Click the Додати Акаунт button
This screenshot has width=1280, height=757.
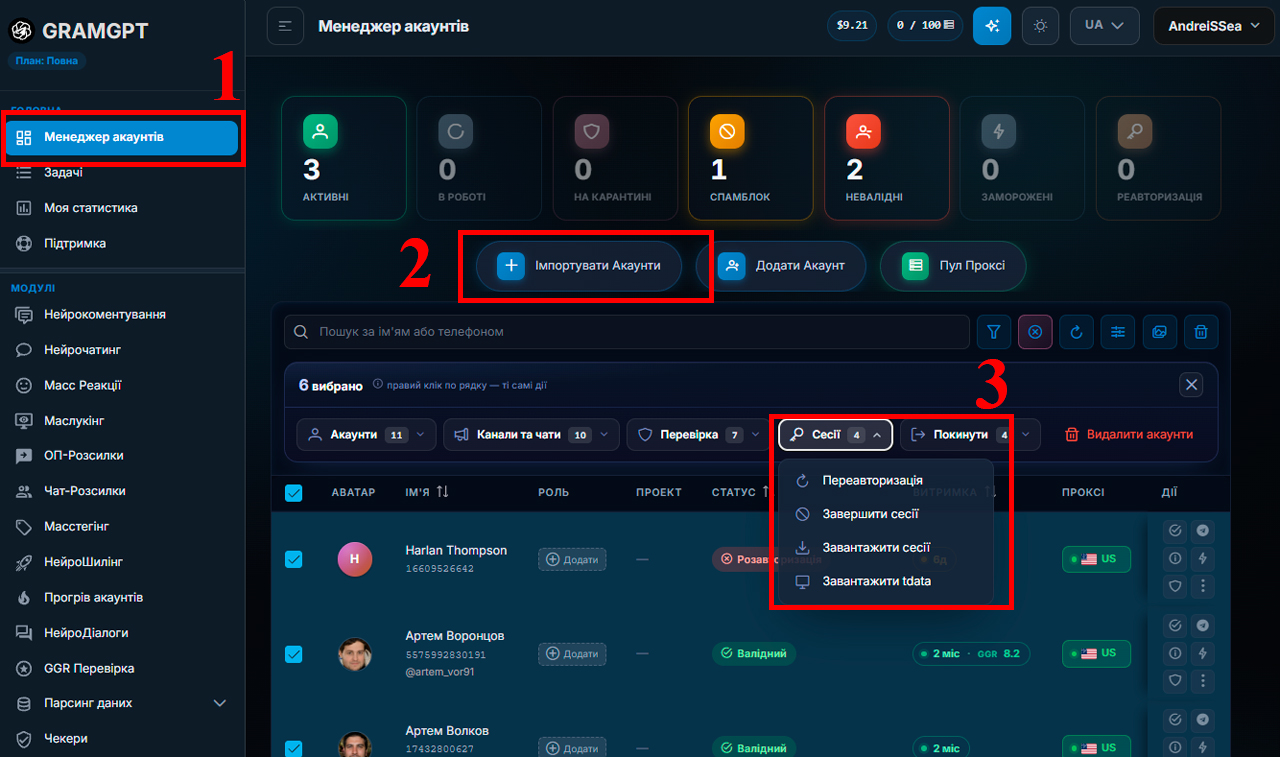point(781,266)
